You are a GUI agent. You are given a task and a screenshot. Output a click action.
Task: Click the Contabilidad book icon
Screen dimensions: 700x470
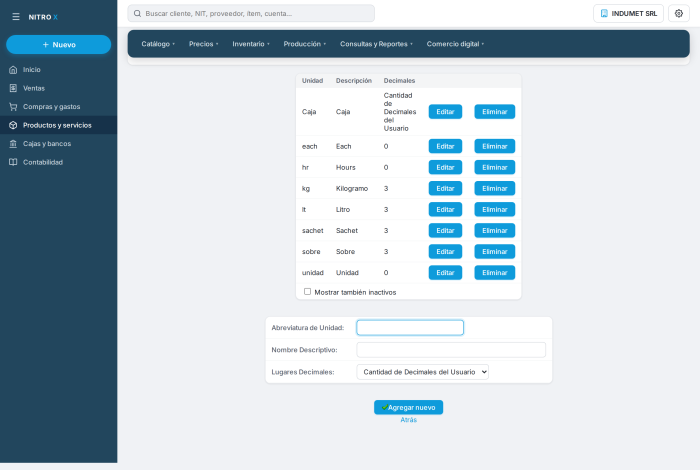(13, 162)
